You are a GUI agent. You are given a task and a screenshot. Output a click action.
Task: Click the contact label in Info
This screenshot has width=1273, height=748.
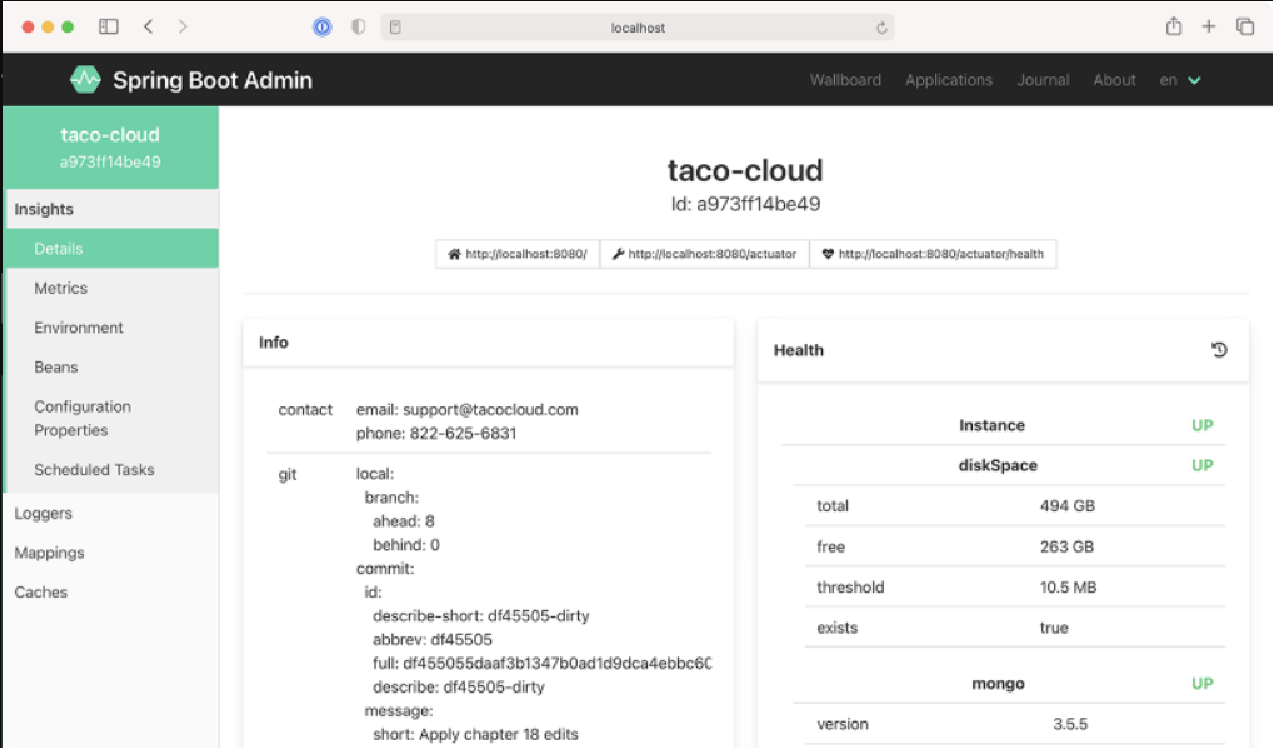pyautogui.click(x=306, y=409)
